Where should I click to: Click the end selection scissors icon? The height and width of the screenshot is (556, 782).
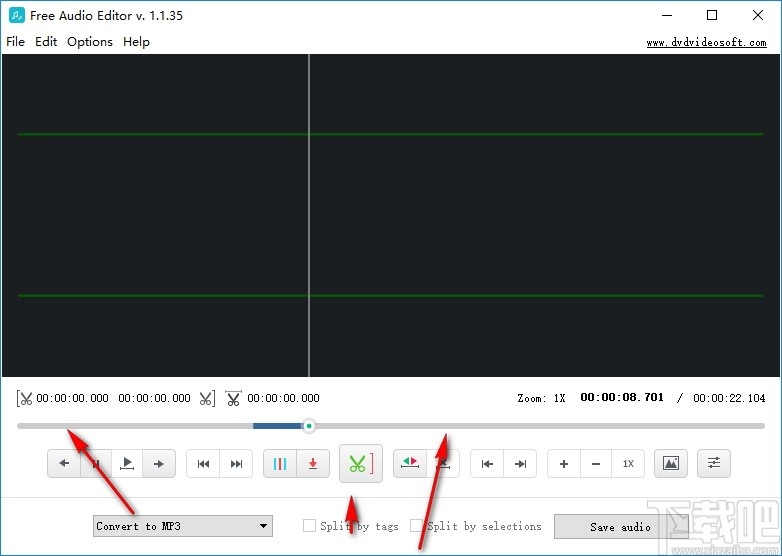[207, 398]
